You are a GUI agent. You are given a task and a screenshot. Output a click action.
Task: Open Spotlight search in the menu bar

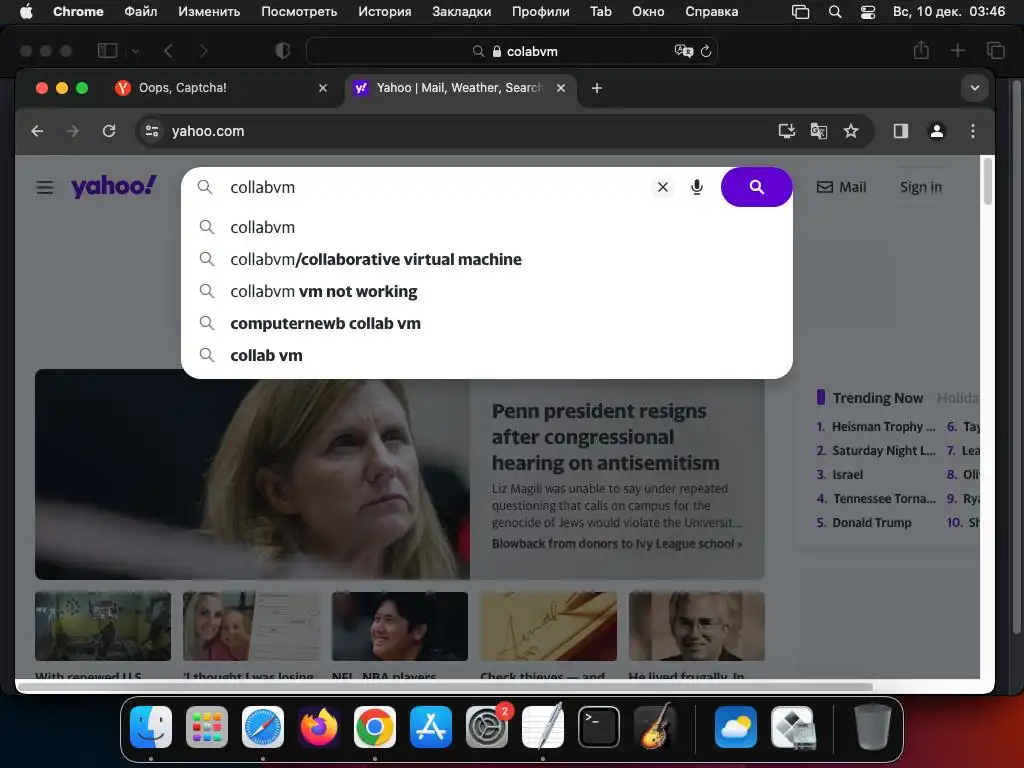835,12
